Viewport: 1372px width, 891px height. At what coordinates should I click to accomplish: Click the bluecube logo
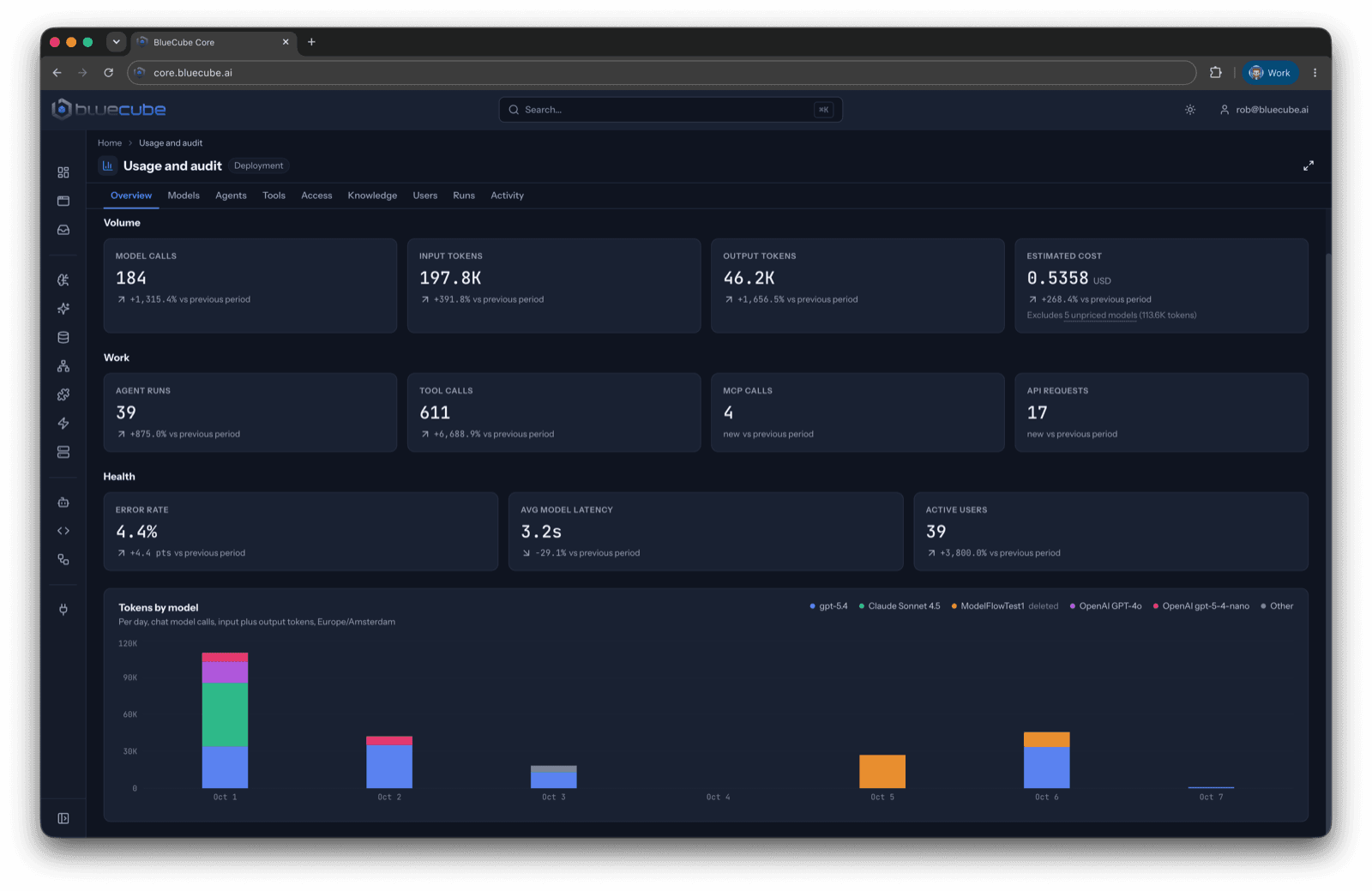coord(109,109)
